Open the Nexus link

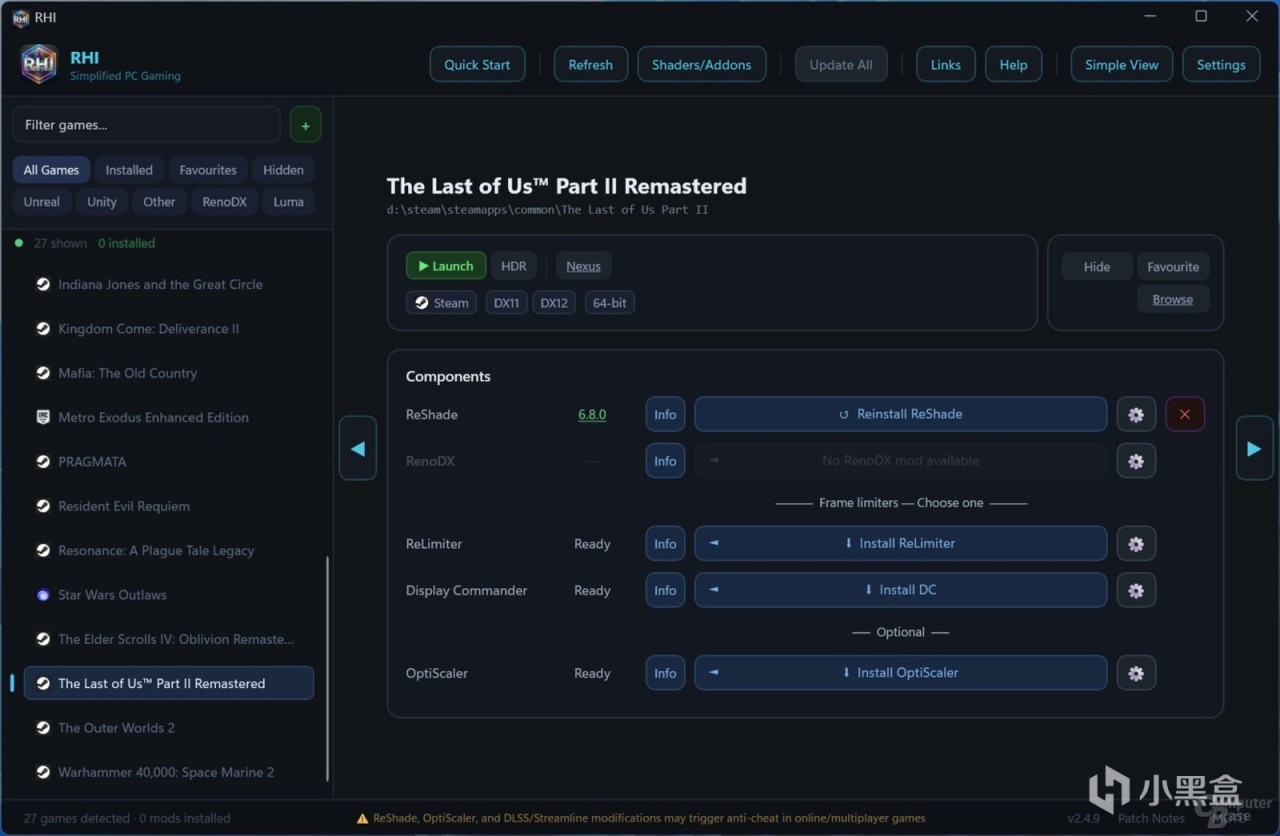tap(583, 266)
